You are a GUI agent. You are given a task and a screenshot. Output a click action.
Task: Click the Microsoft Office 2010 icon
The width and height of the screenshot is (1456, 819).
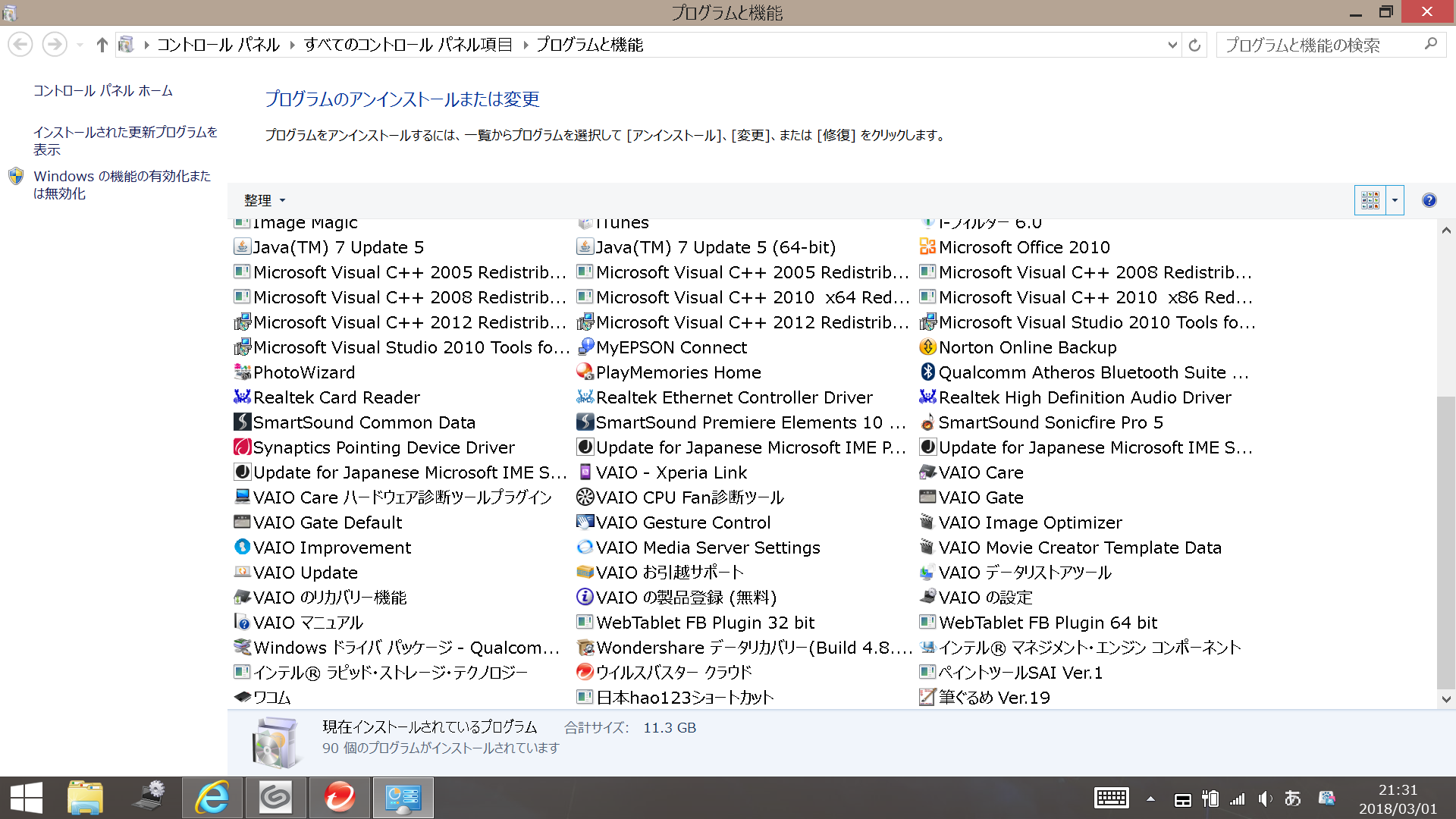(927, 247)
